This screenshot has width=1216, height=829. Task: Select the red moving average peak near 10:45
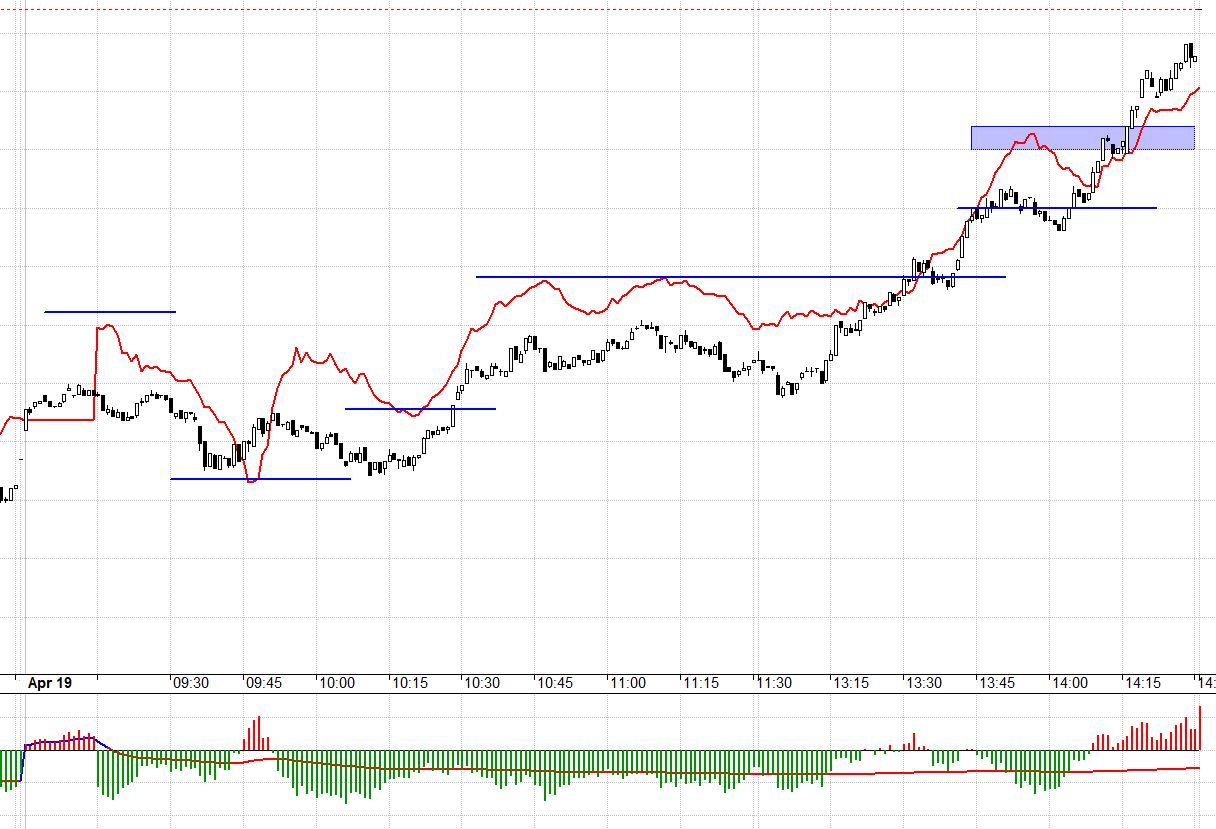coord(543,281)
